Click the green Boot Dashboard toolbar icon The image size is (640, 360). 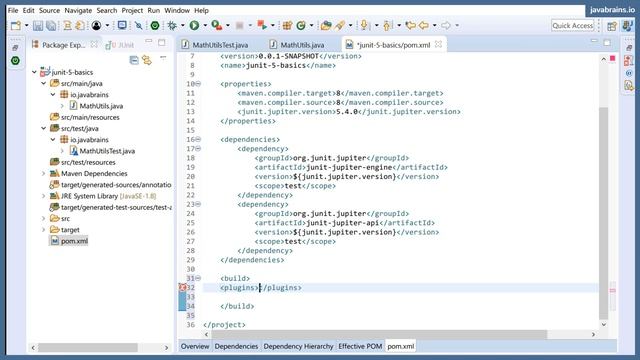(x=155, y=26)
